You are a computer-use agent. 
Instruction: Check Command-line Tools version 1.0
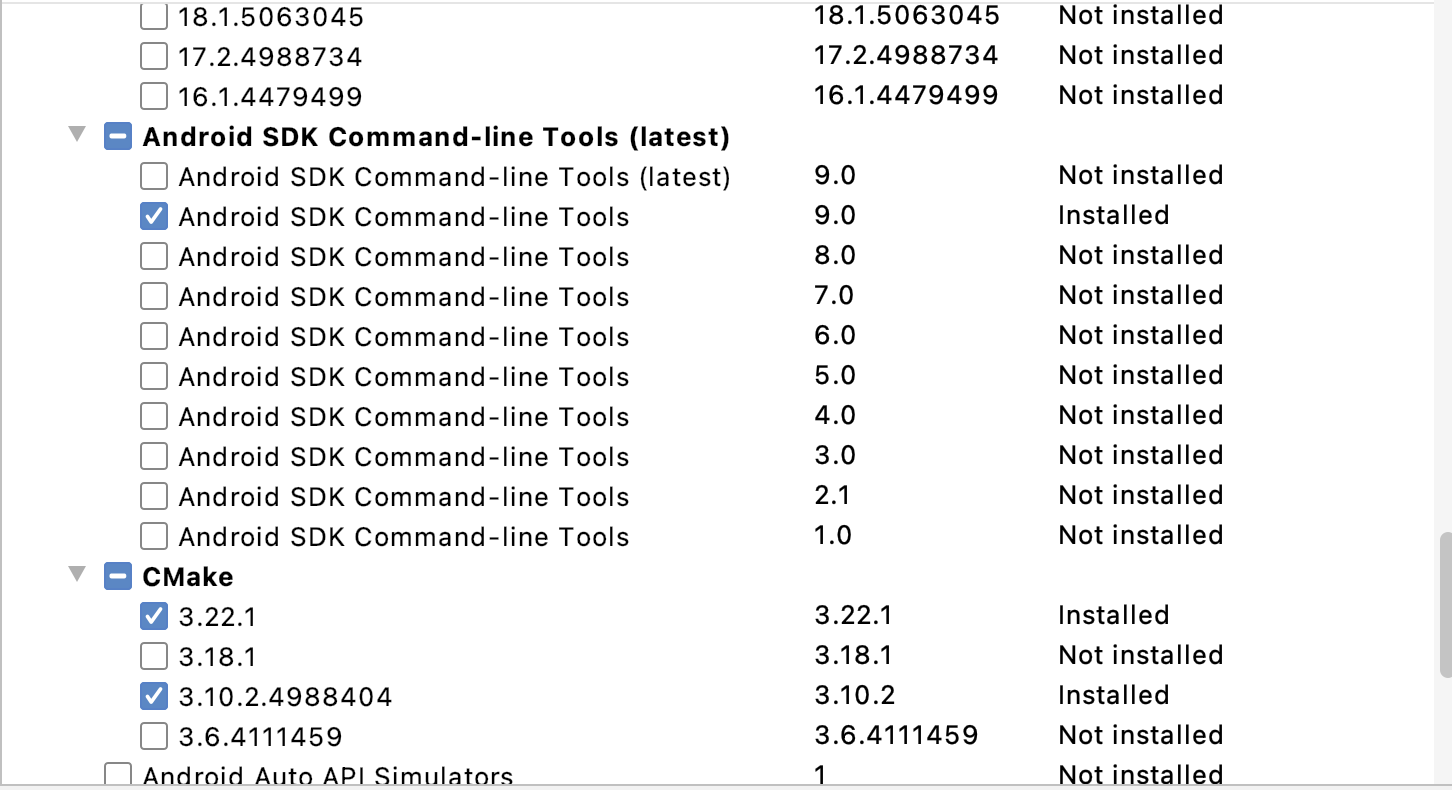pyautogui.click(x=154, y=536)
